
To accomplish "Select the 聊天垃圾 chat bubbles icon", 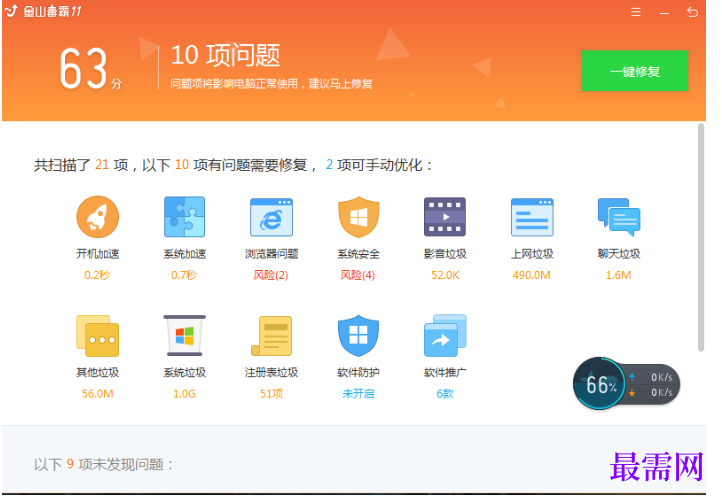I will (619, 217).
